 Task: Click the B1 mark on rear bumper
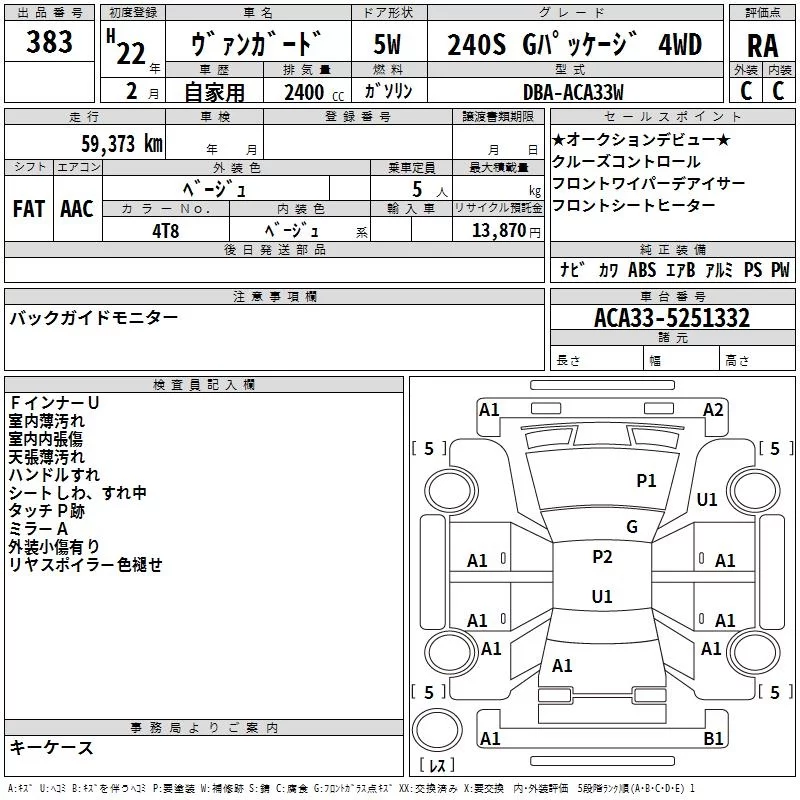[x=713, y=738]
